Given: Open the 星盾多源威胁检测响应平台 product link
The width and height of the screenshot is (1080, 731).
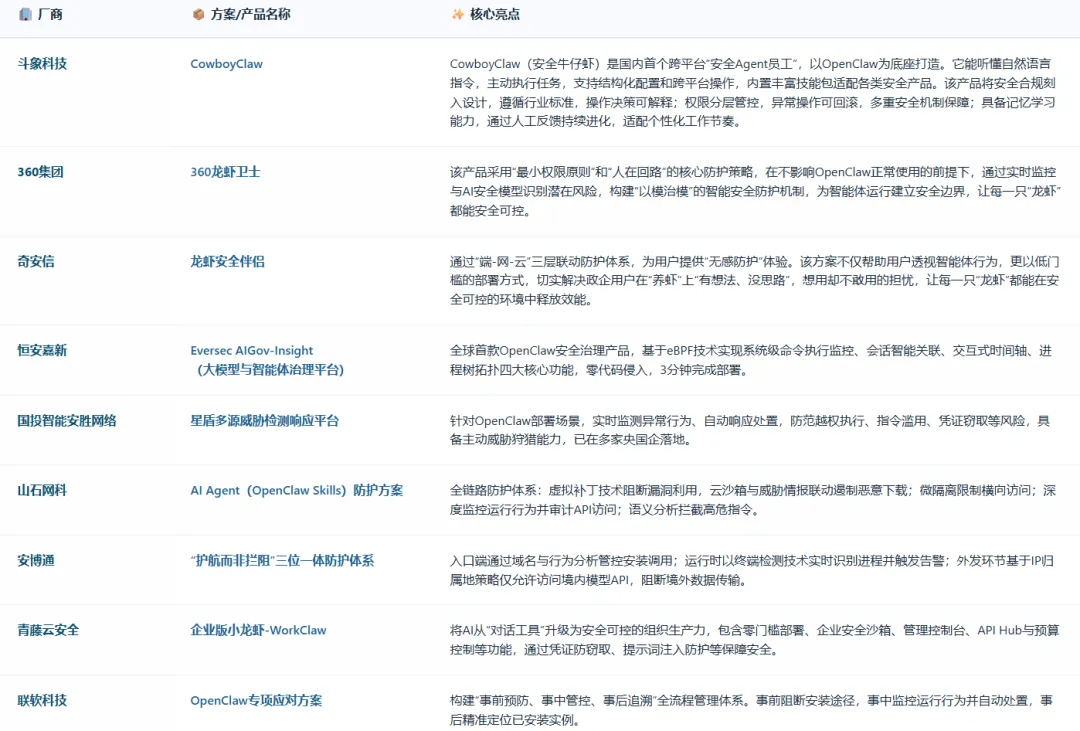Looking at the screenshot, I should pos(264,420).
